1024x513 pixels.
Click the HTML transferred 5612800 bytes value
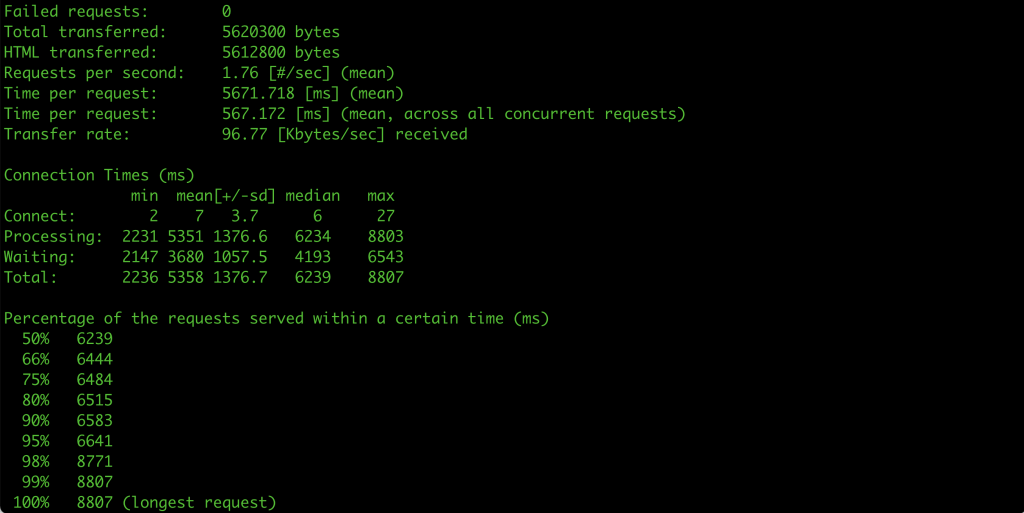coord(281,52)
